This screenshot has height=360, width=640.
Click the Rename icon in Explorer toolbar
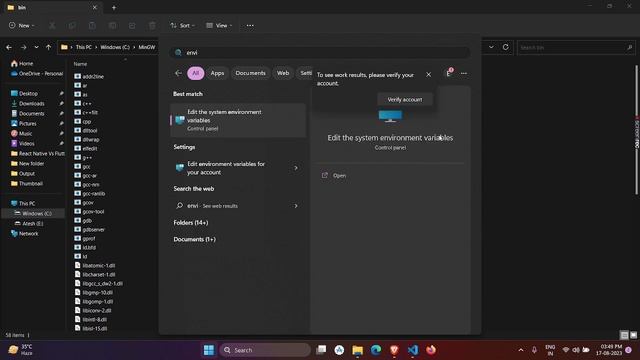[112, 26]
